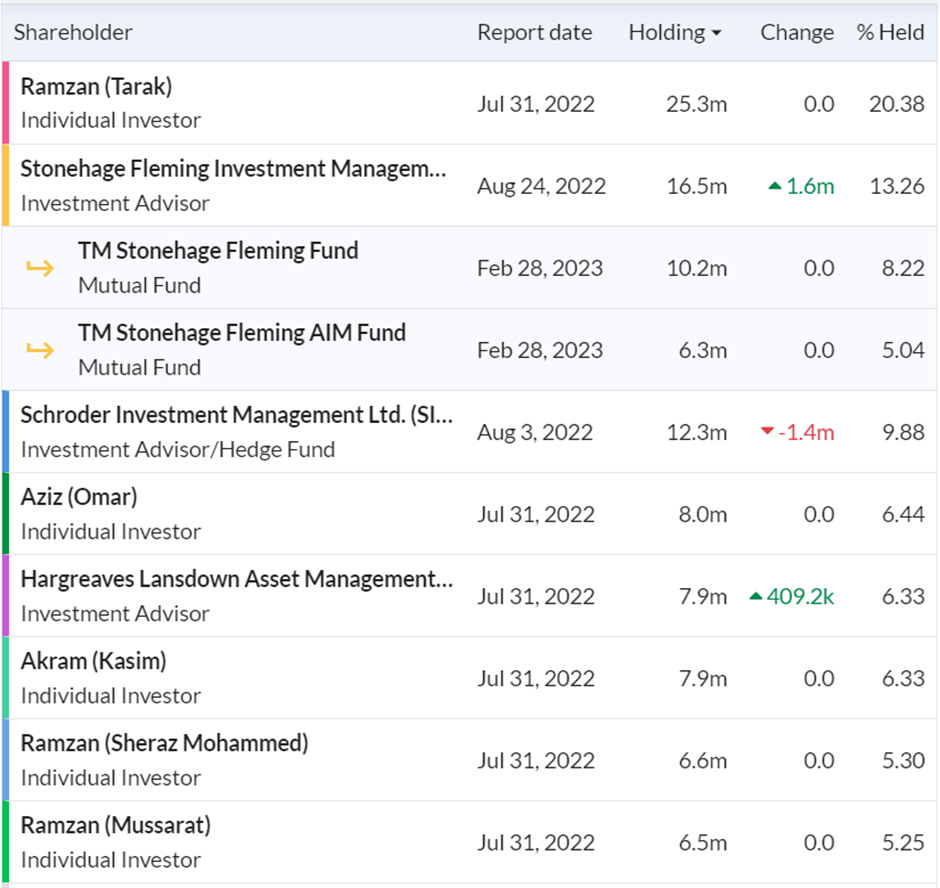Click the arrow icon beside TM Stonehage Fleming Fund
The height and width of the screenshot is (888, 940).
[x=40, y=268]
